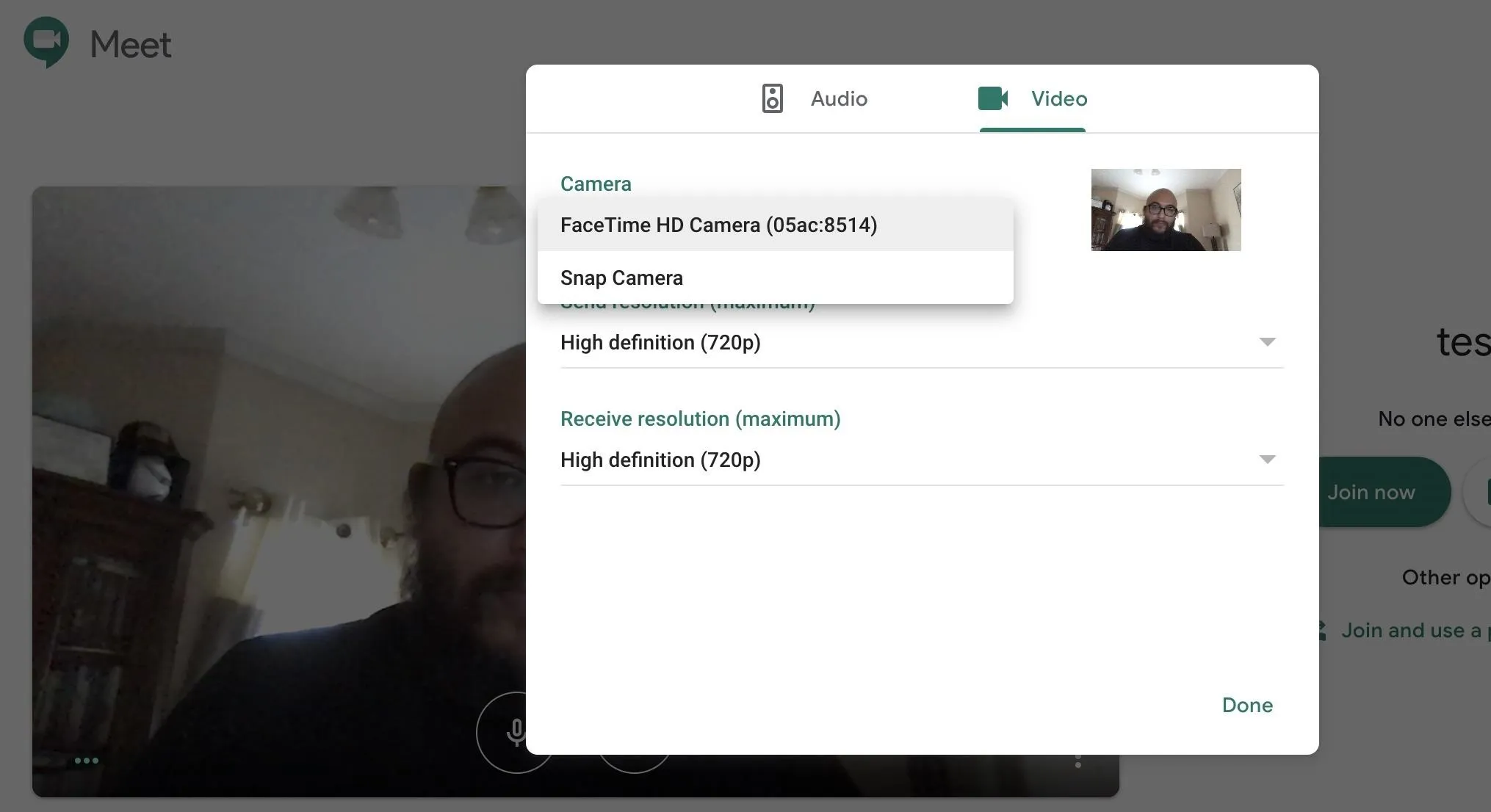
Task: Click Done to close settings
Action: click(1247, 705)
